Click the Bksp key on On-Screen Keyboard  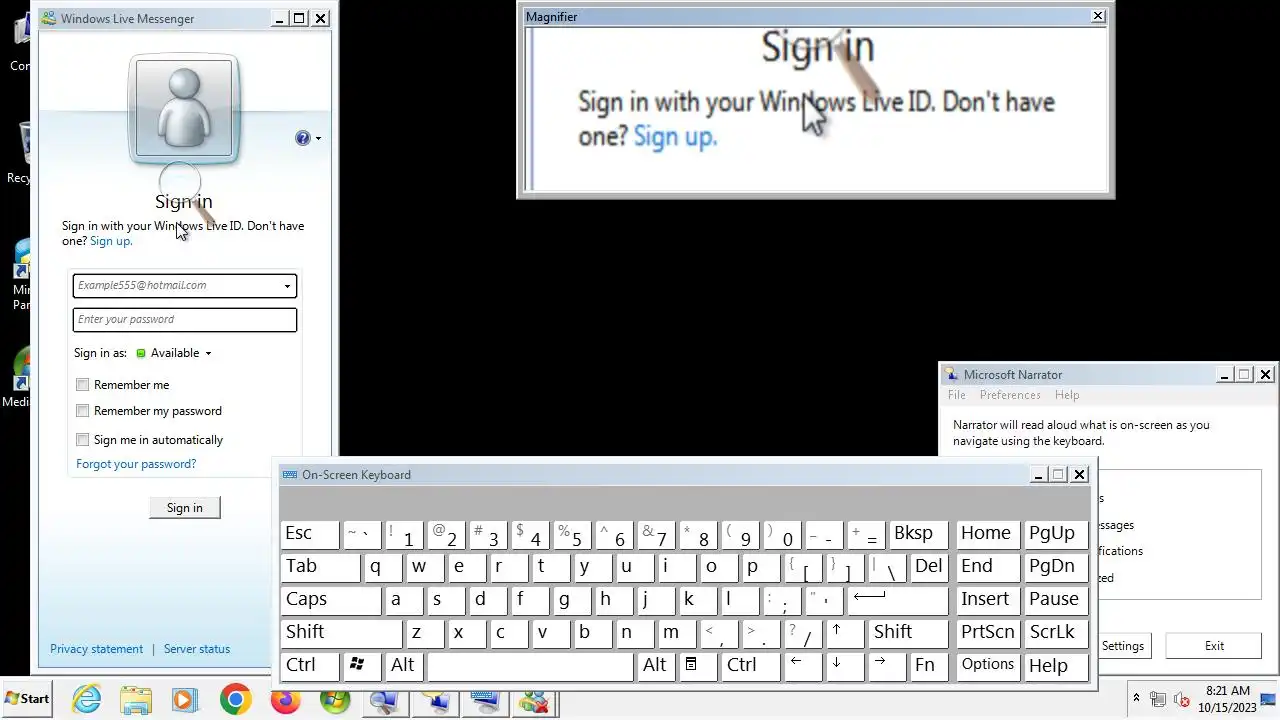[x=918, y=534]
